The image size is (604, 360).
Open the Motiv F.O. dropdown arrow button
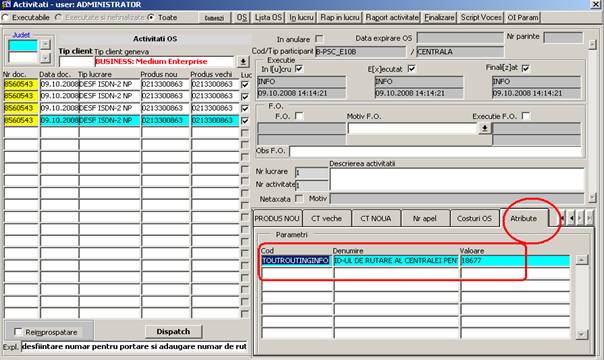[x=485, y=128]
